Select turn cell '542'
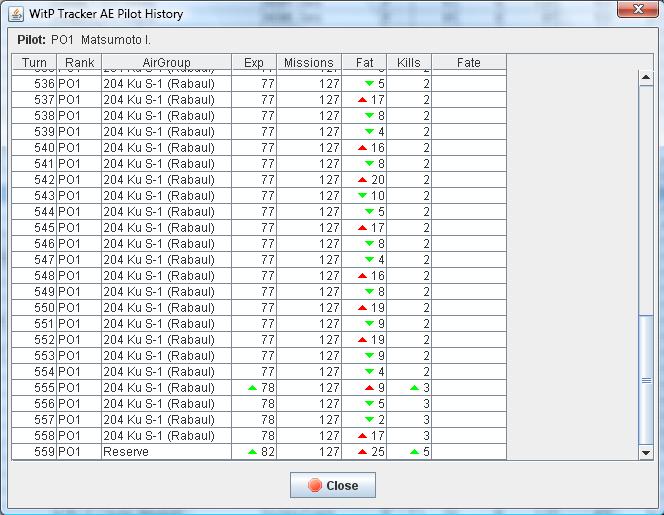Screen dimensions: 664x515 (x=34, y=180)
